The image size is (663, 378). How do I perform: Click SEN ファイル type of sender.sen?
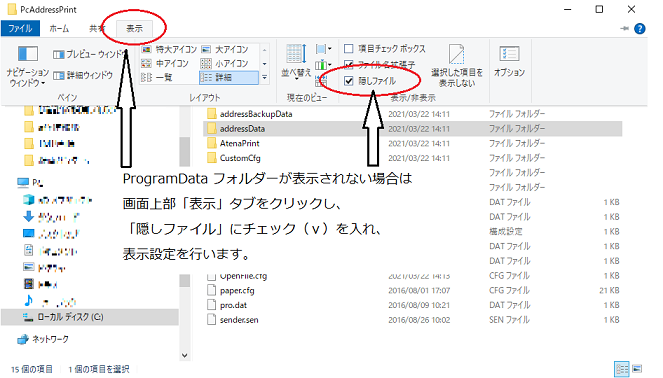pos(510,320)
